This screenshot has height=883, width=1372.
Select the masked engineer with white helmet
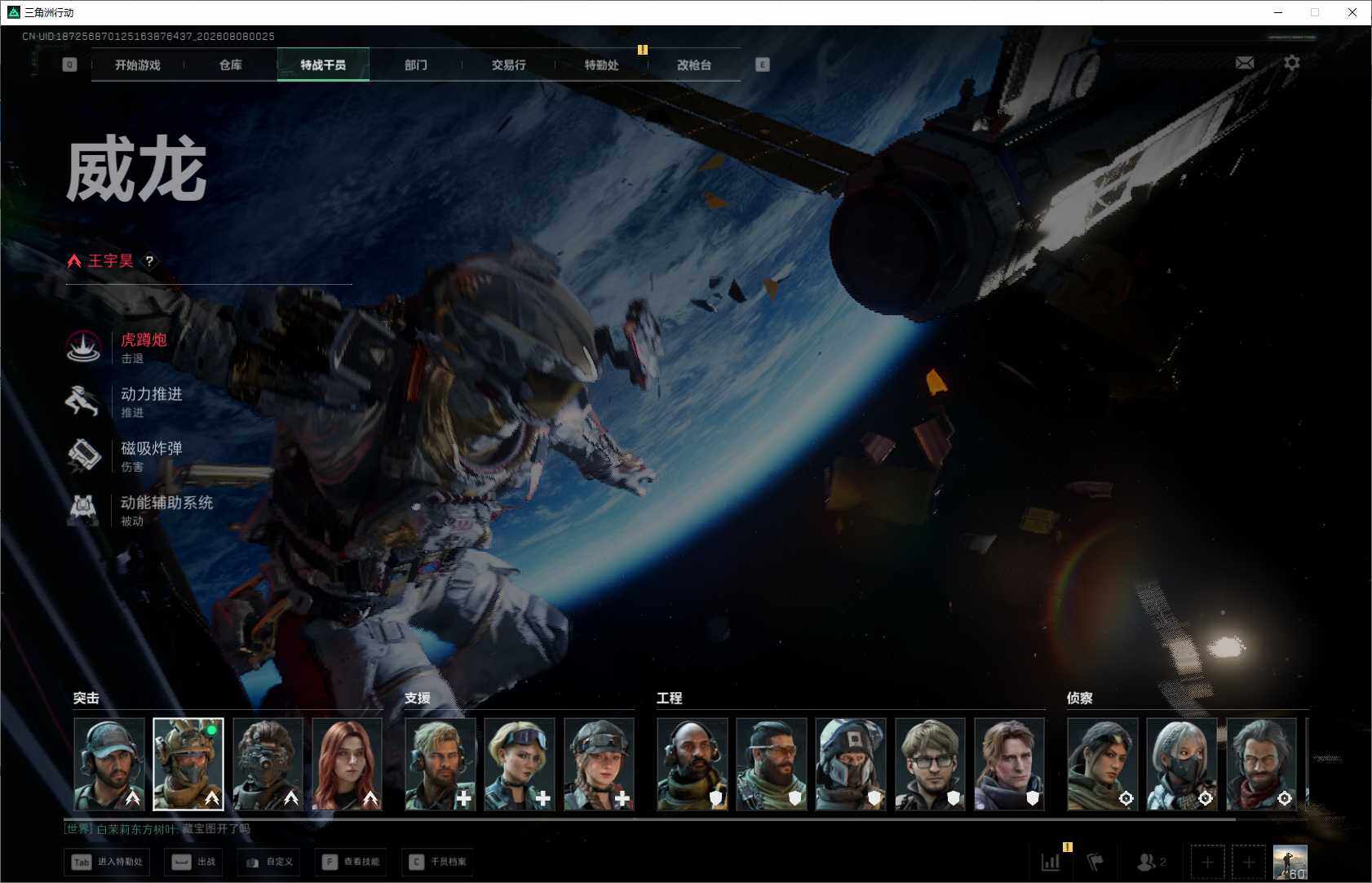[x=851, y=764]
